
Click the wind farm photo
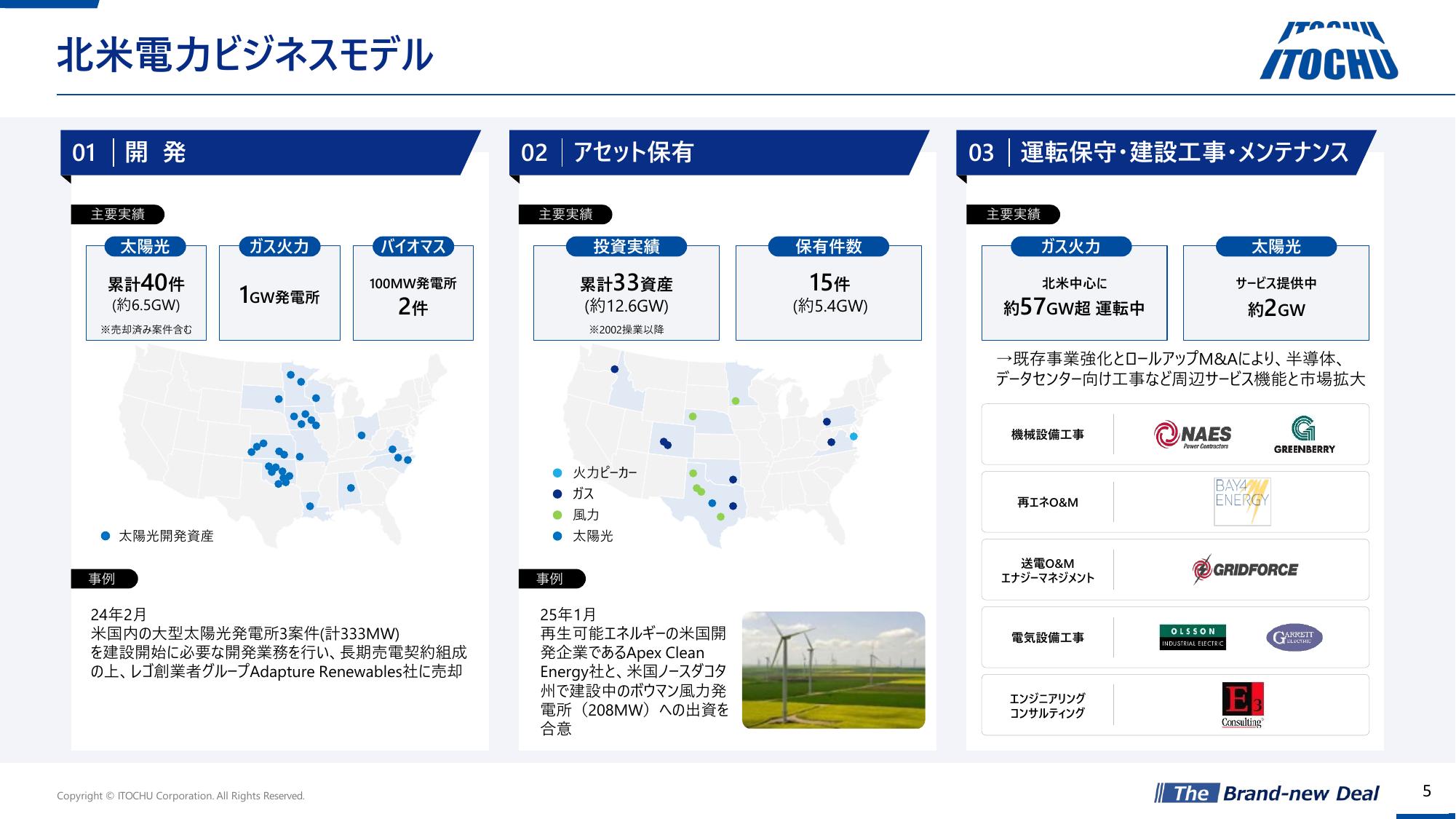833,670
